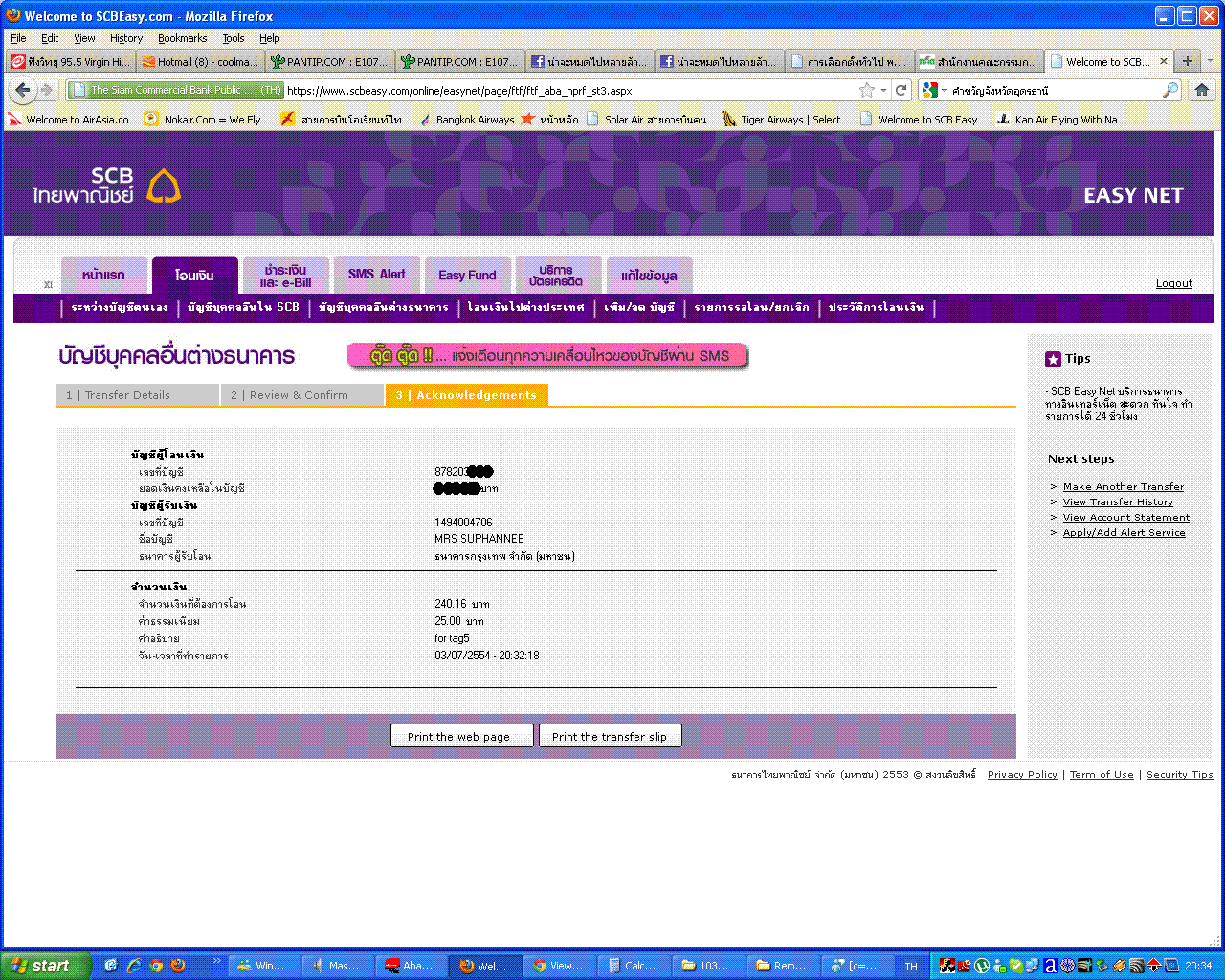The width and height of the screenshot is (1225, 980).
Task: Open the AirAsia bookmark
Action: coord(71,120)
